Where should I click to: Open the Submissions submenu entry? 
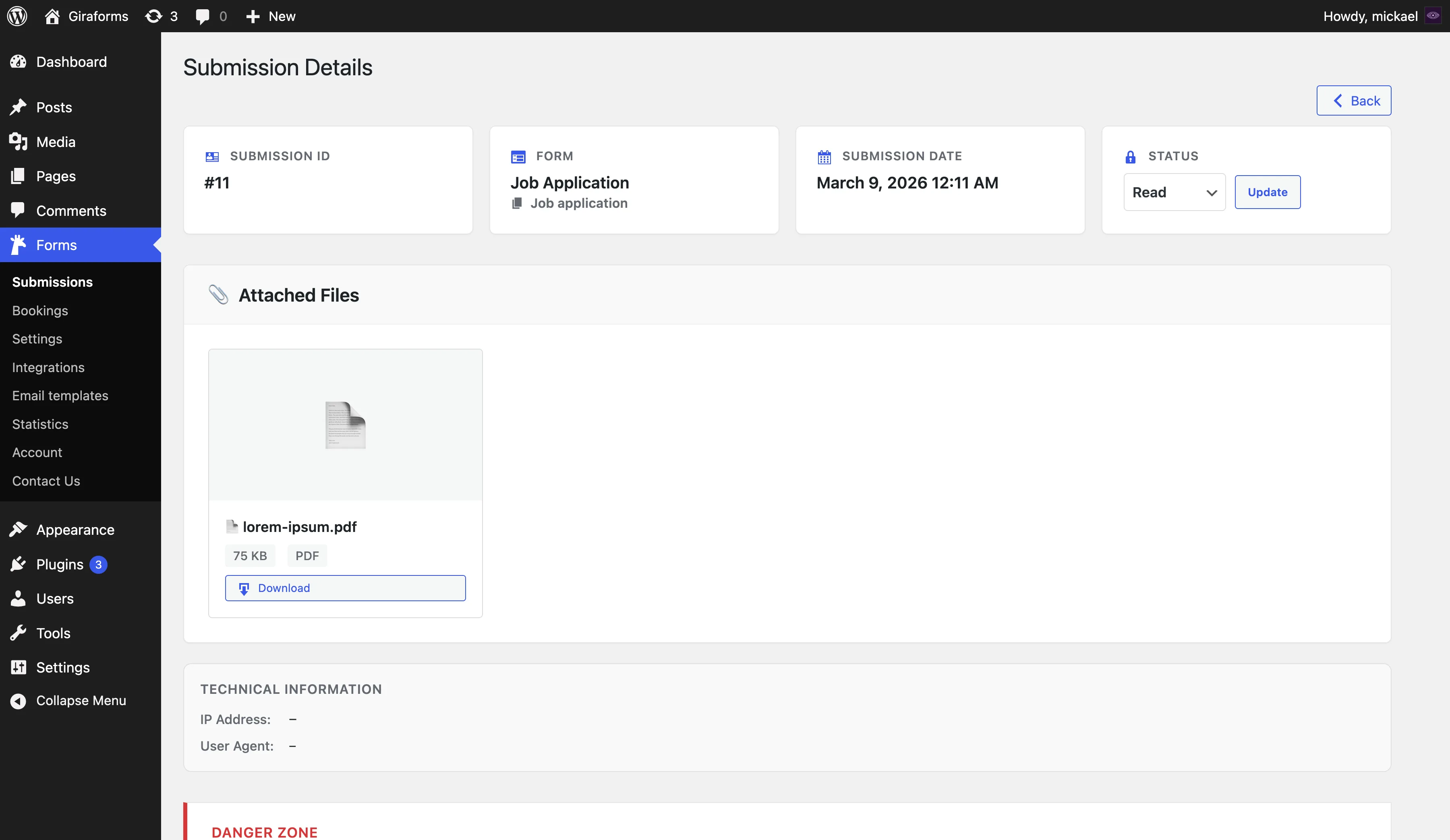(x=52, y=281)
